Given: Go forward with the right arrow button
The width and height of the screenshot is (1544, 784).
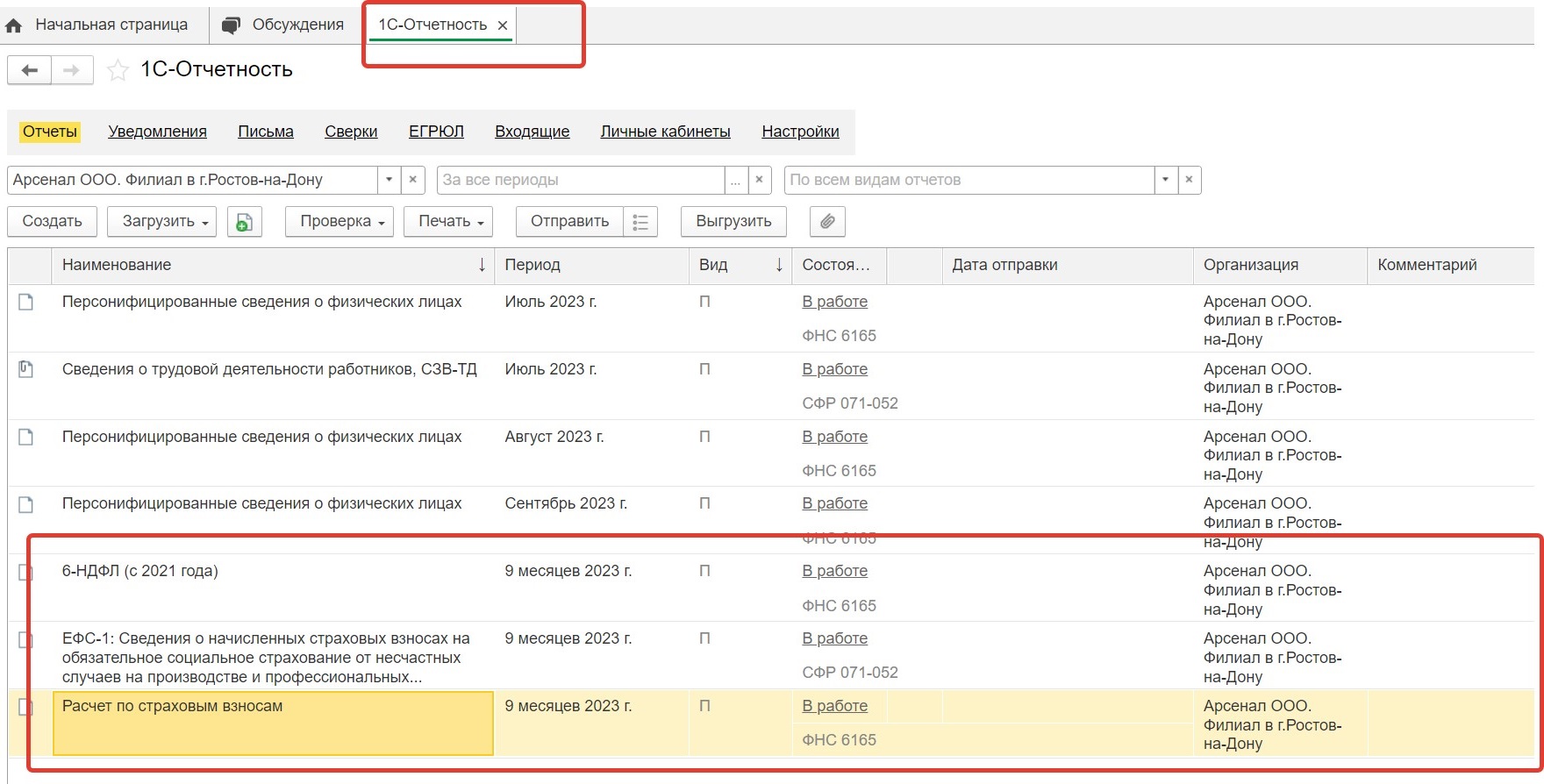Looking at the screenshot, I should click(x=72, y=70).
